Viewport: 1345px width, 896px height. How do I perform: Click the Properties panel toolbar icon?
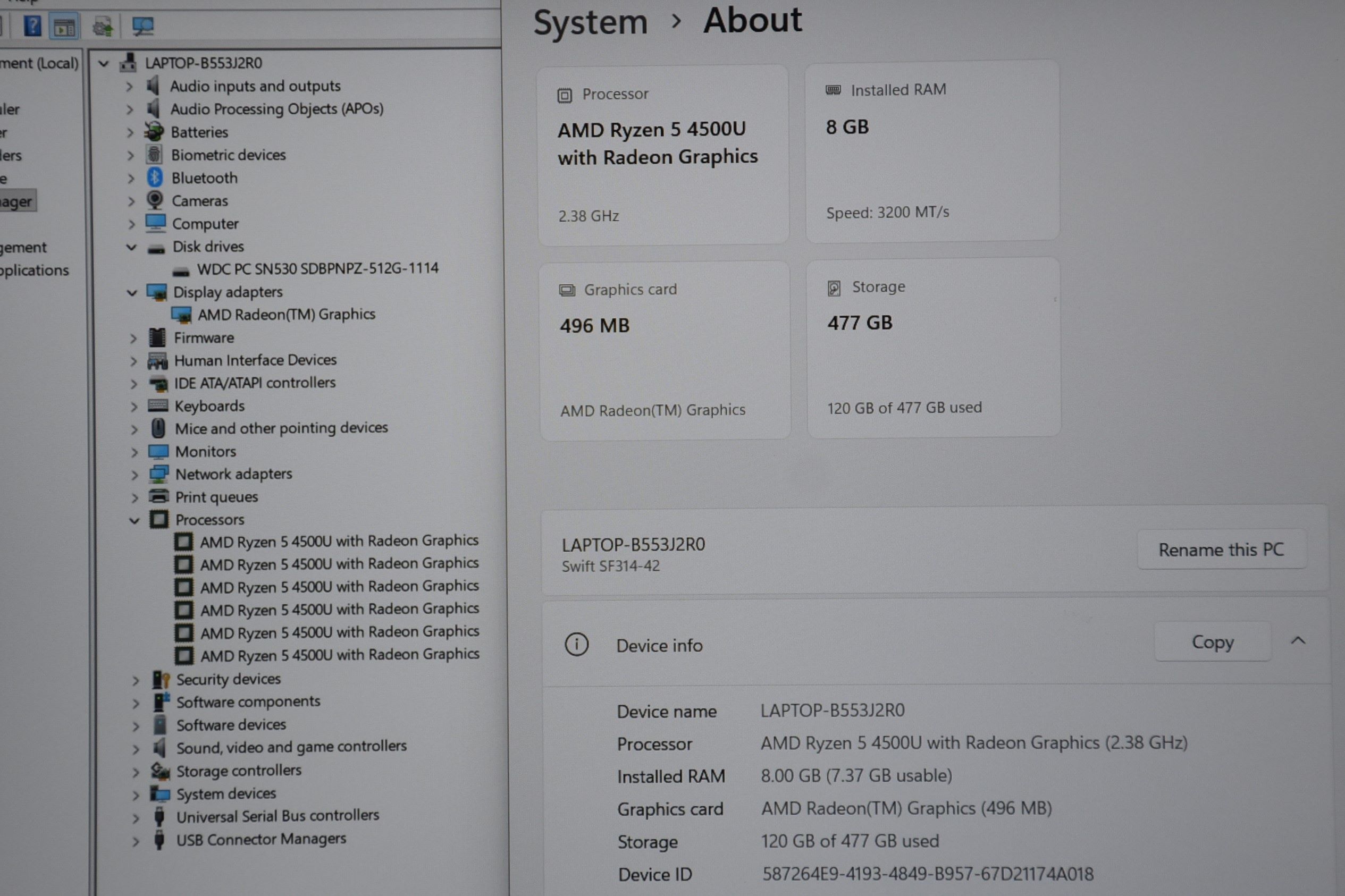65,26
